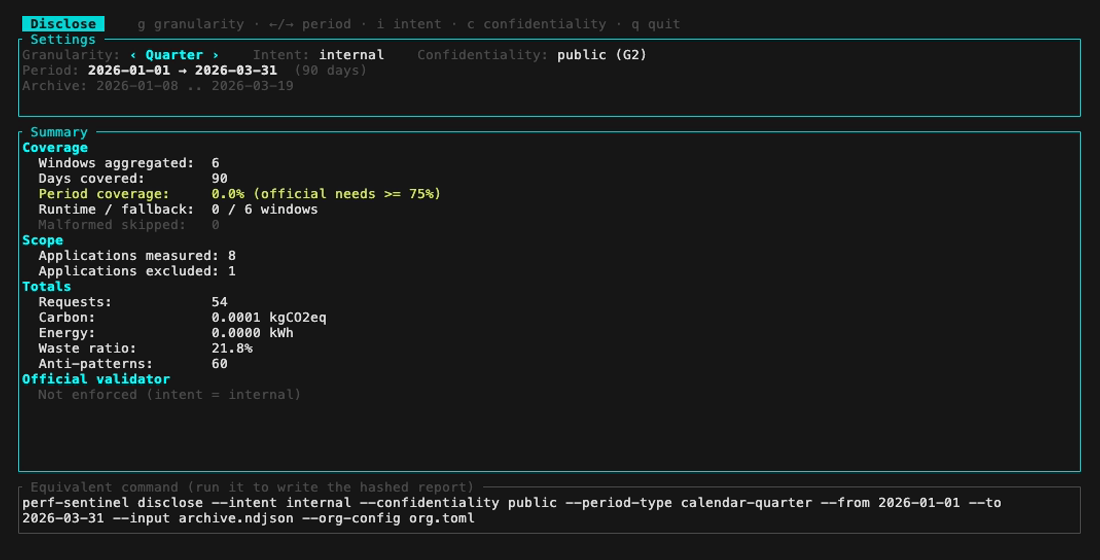Click the period start date 2026-01-01
This screenshot has height=560, width=1100.
coord(129,70)
